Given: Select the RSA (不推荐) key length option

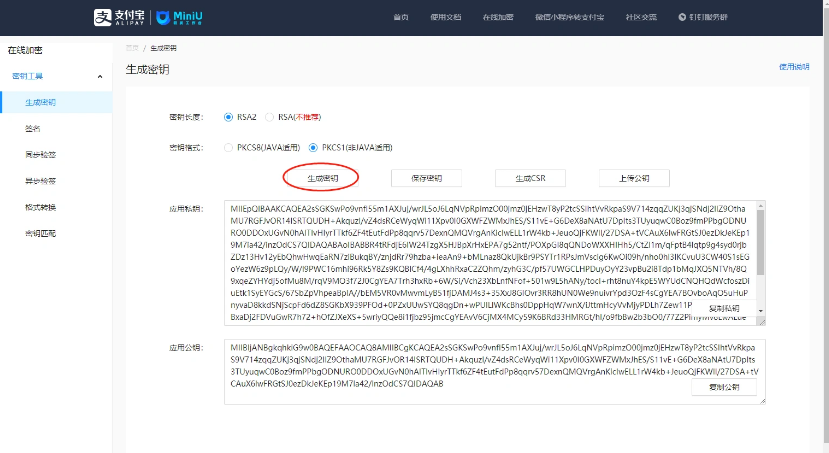Looking at the screenshot, I should click(x=293, y=117).
